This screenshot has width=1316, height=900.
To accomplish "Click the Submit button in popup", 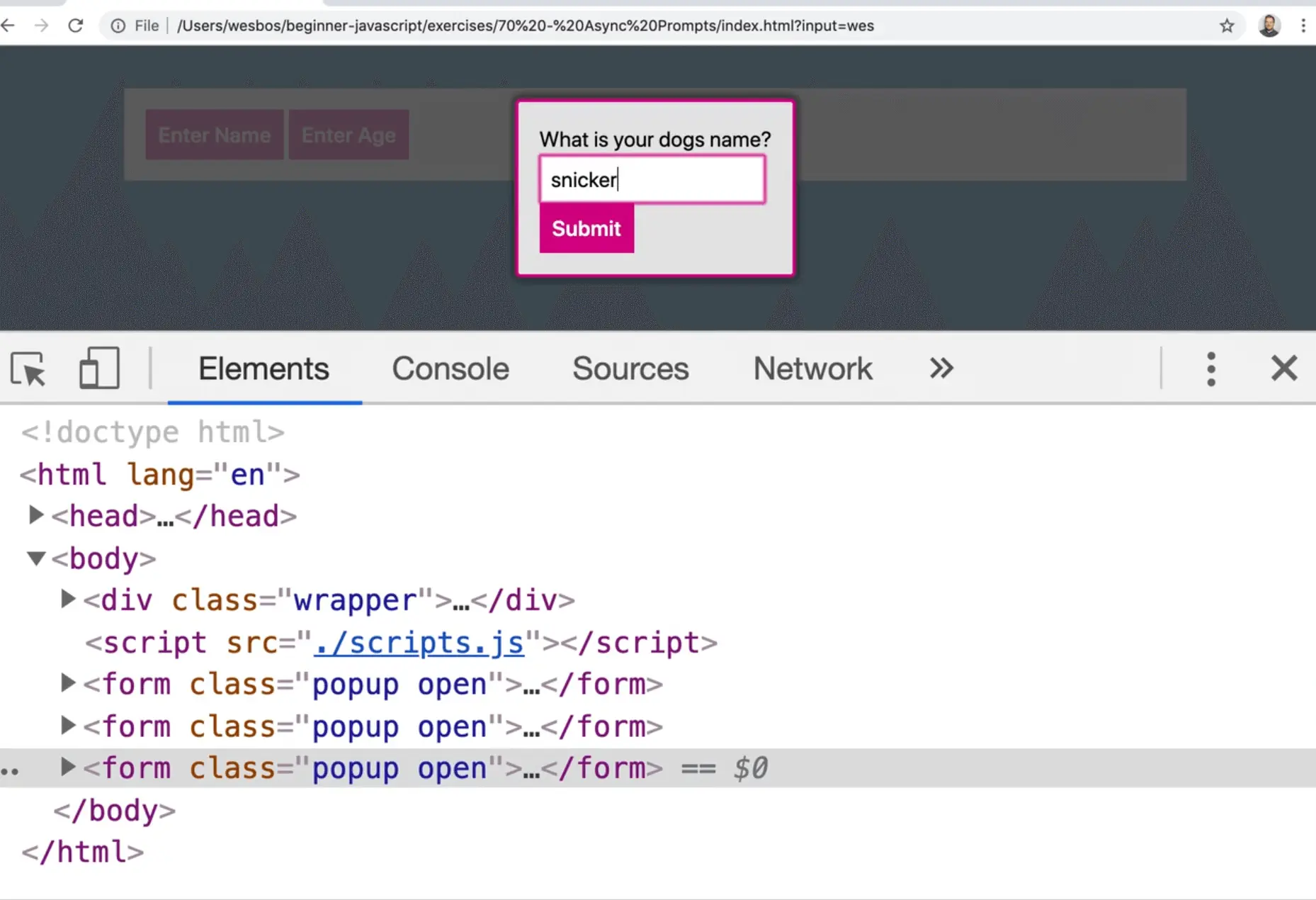I will pos(586,229).
